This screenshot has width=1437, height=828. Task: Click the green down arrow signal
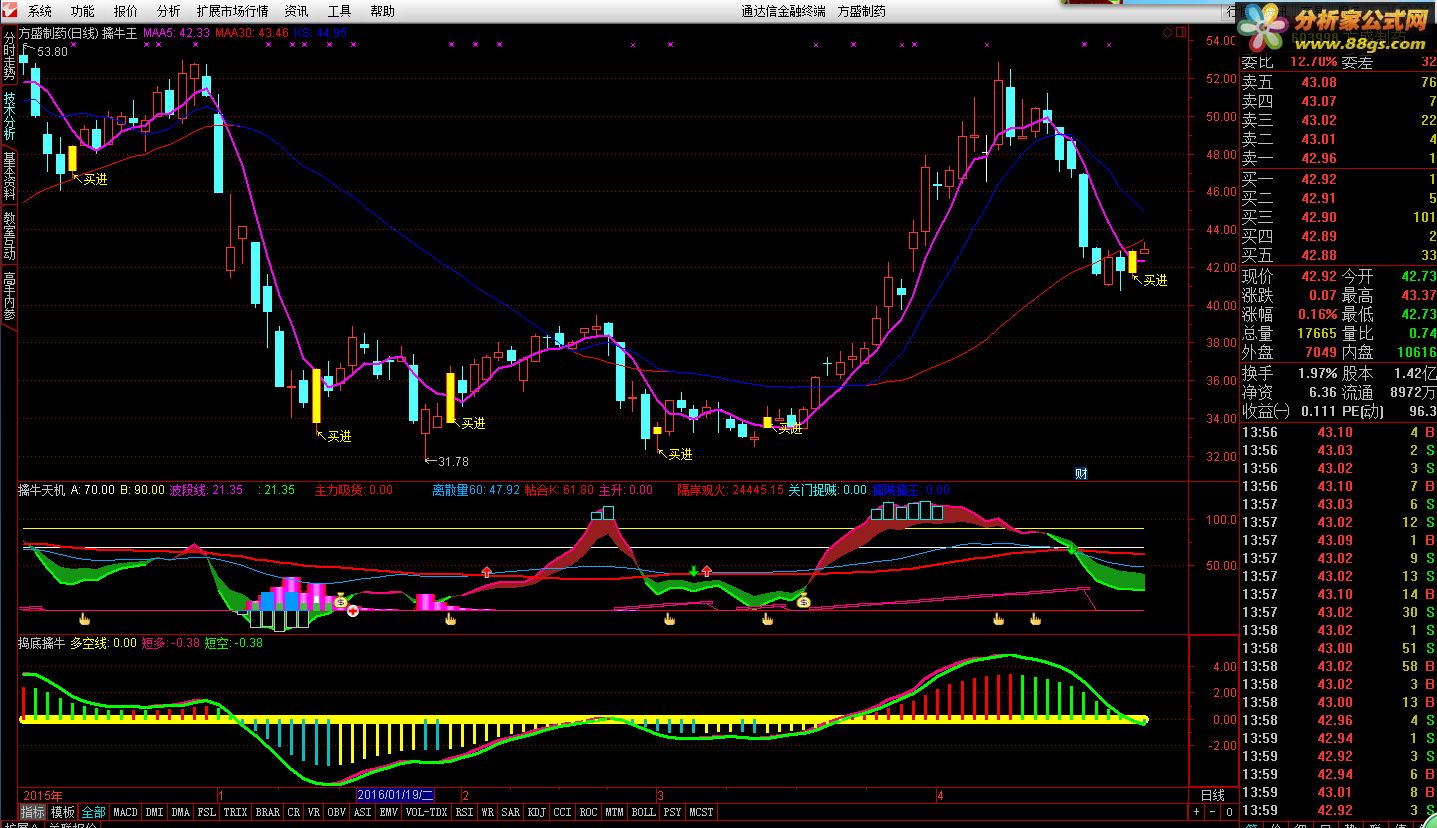pyautogui.click(x=693, y=571)
